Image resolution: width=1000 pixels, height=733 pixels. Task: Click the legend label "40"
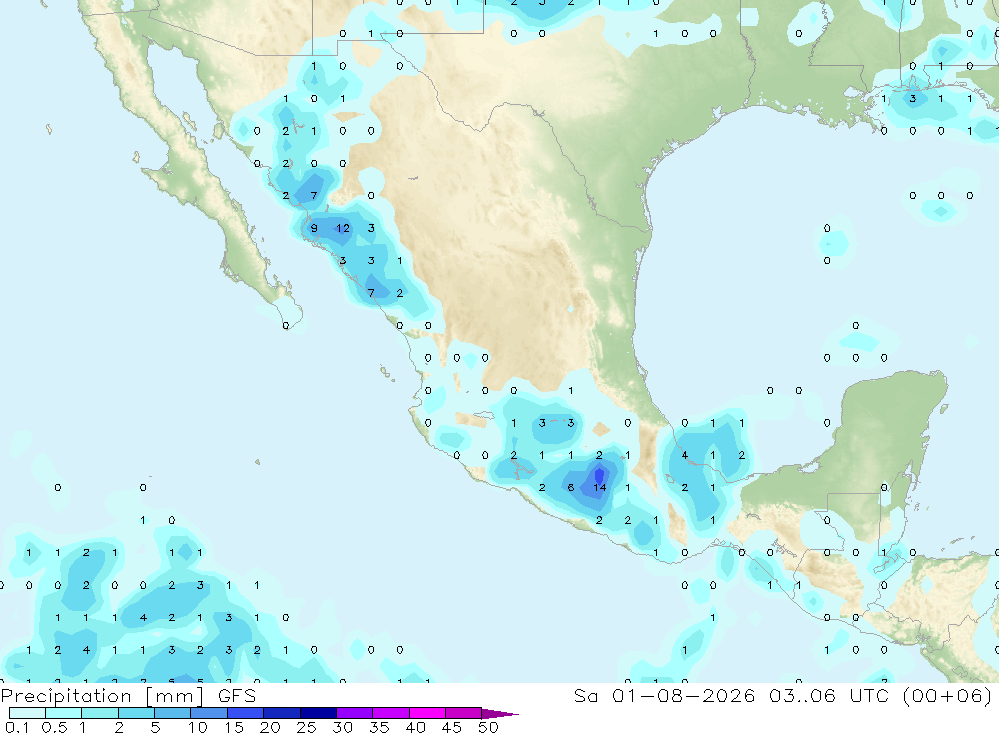[415, 727]
